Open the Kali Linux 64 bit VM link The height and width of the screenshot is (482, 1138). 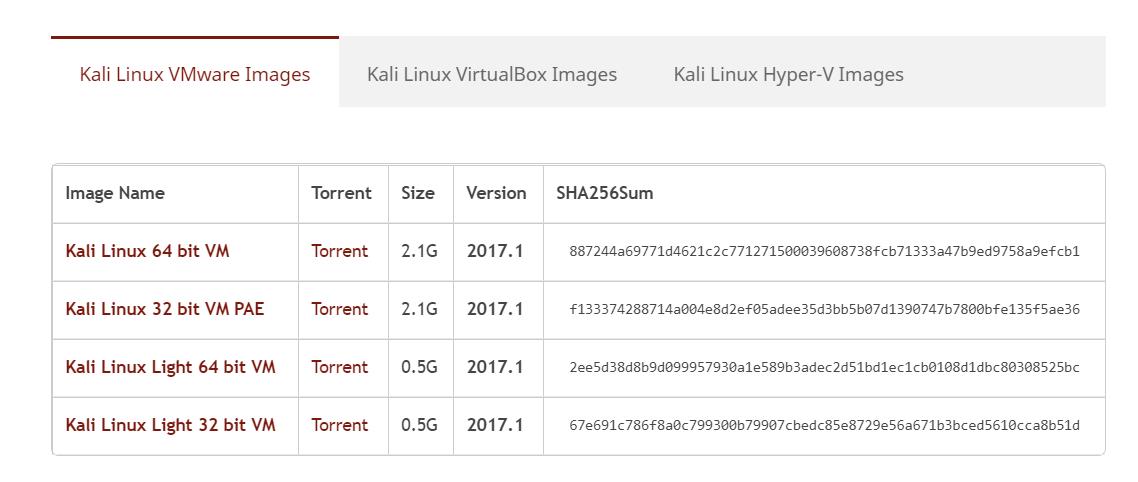coord(147,251)
